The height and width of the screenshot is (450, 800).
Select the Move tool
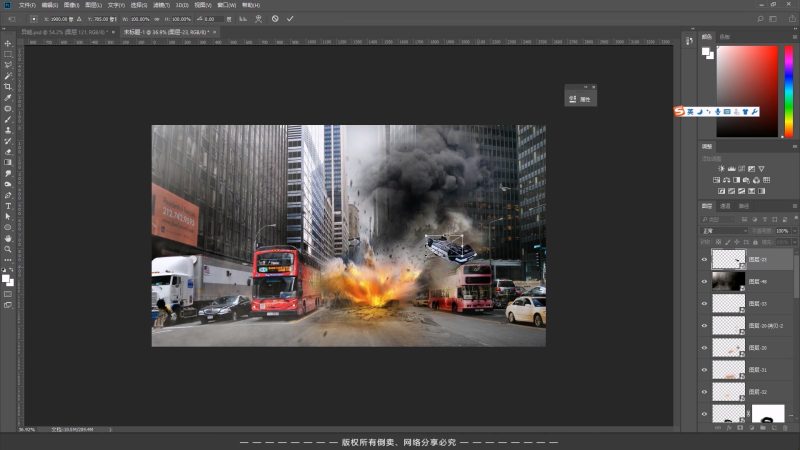tap(8, 43)
